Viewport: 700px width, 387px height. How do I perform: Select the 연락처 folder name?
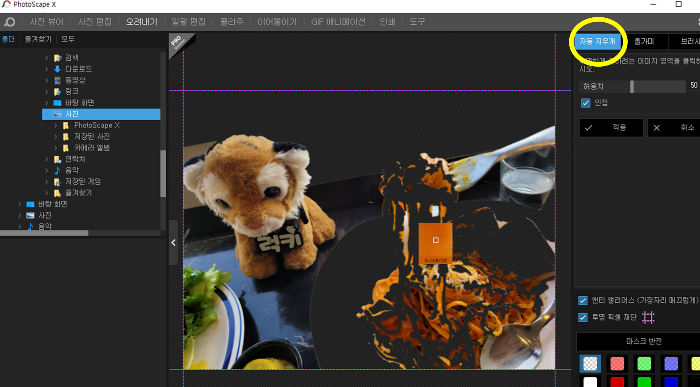coord(75,159)
